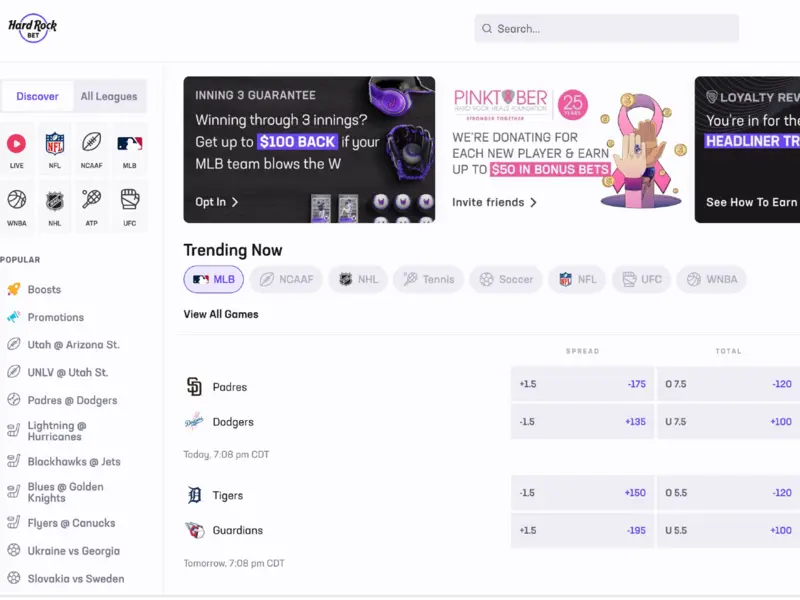Open See How To Earn loyalty banner

point(752,203)
